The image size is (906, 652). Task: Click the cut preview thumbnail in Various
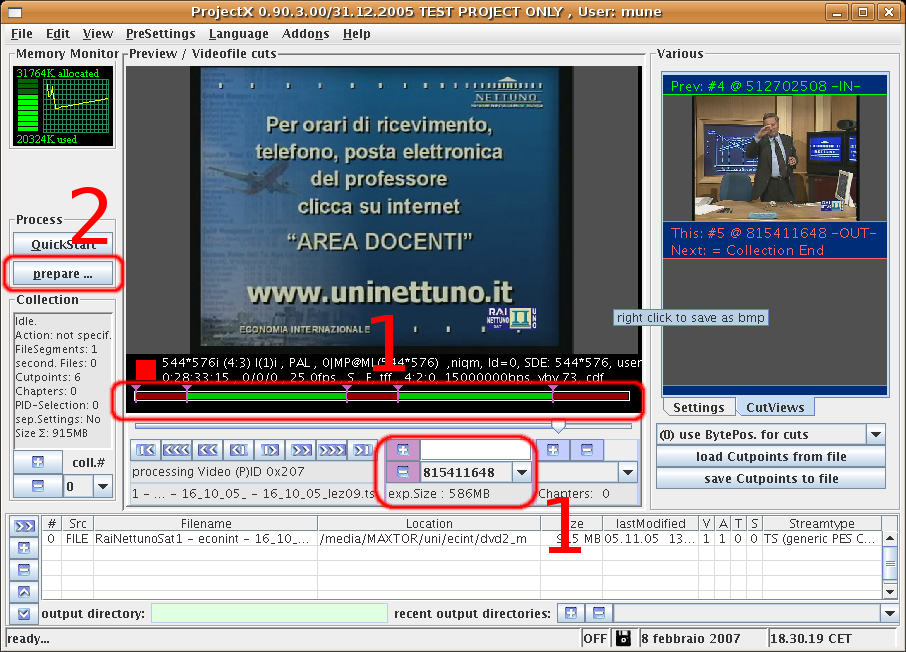point(775,158)
